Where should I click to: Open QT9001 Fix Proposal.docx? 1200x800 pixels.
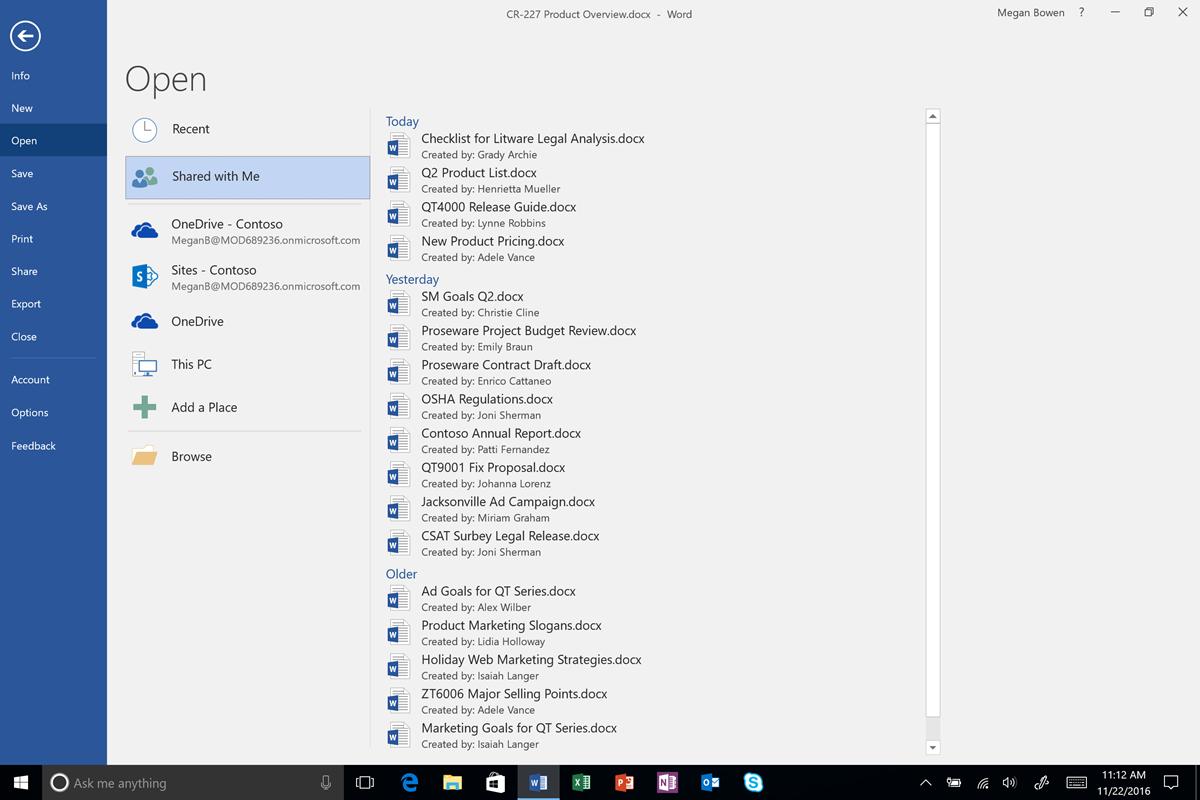tap(493, 467)
